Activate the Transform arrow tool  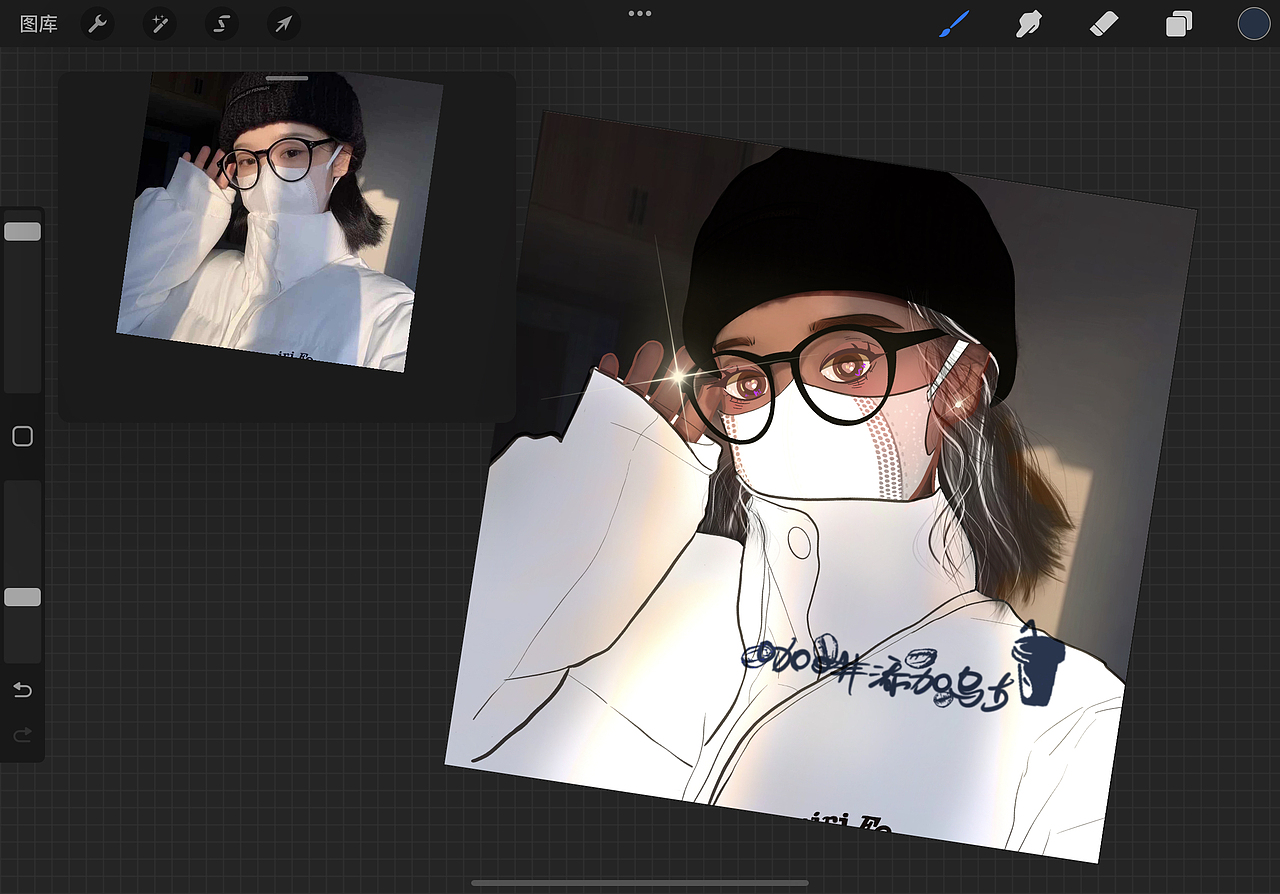[284, 24]
